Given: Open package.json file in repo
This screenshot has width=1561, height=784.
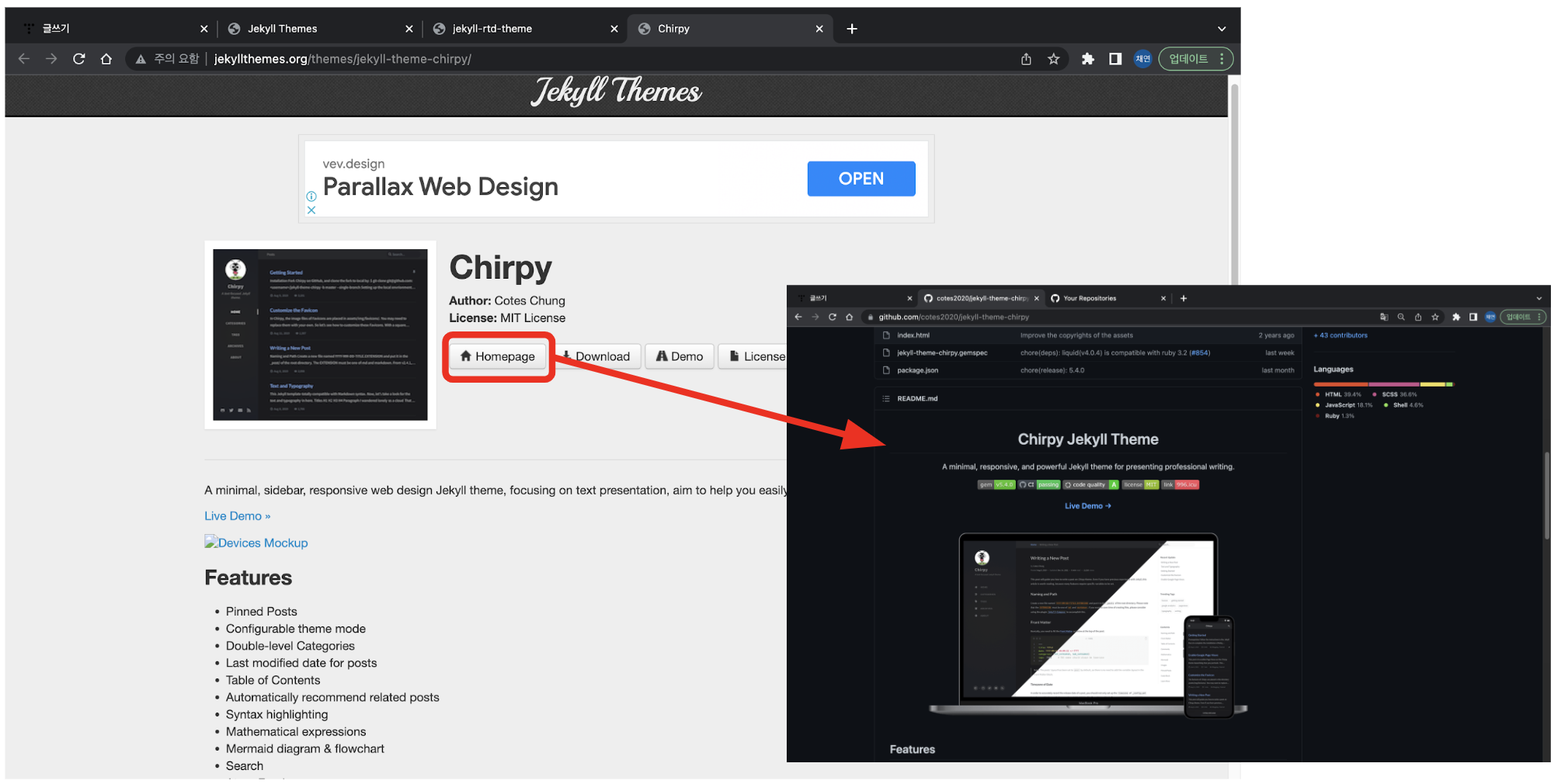Looking at the screenshot, I should 917,370.
